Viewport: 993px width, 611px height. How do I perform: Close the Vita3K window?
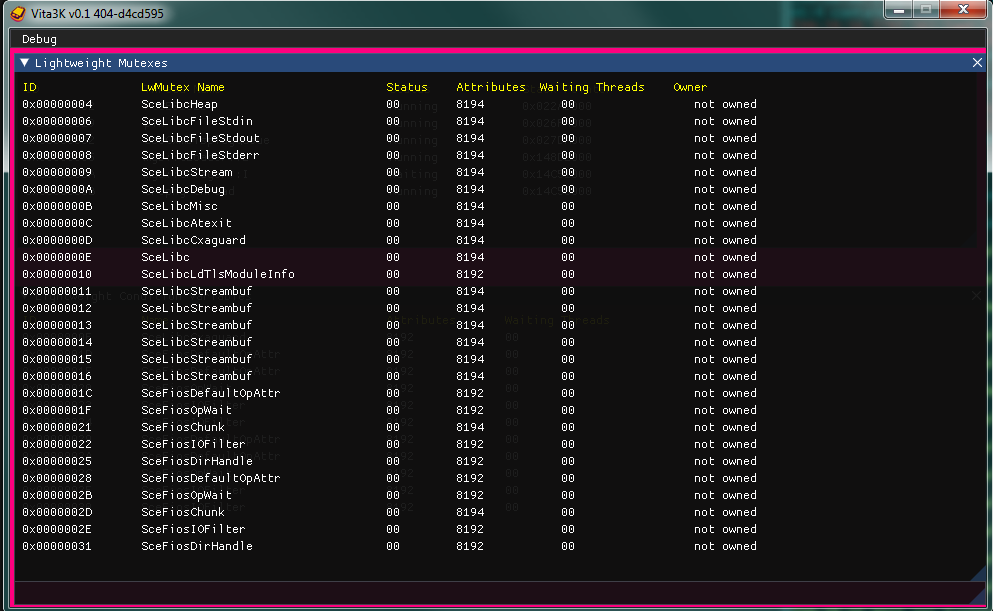[963, 9]
